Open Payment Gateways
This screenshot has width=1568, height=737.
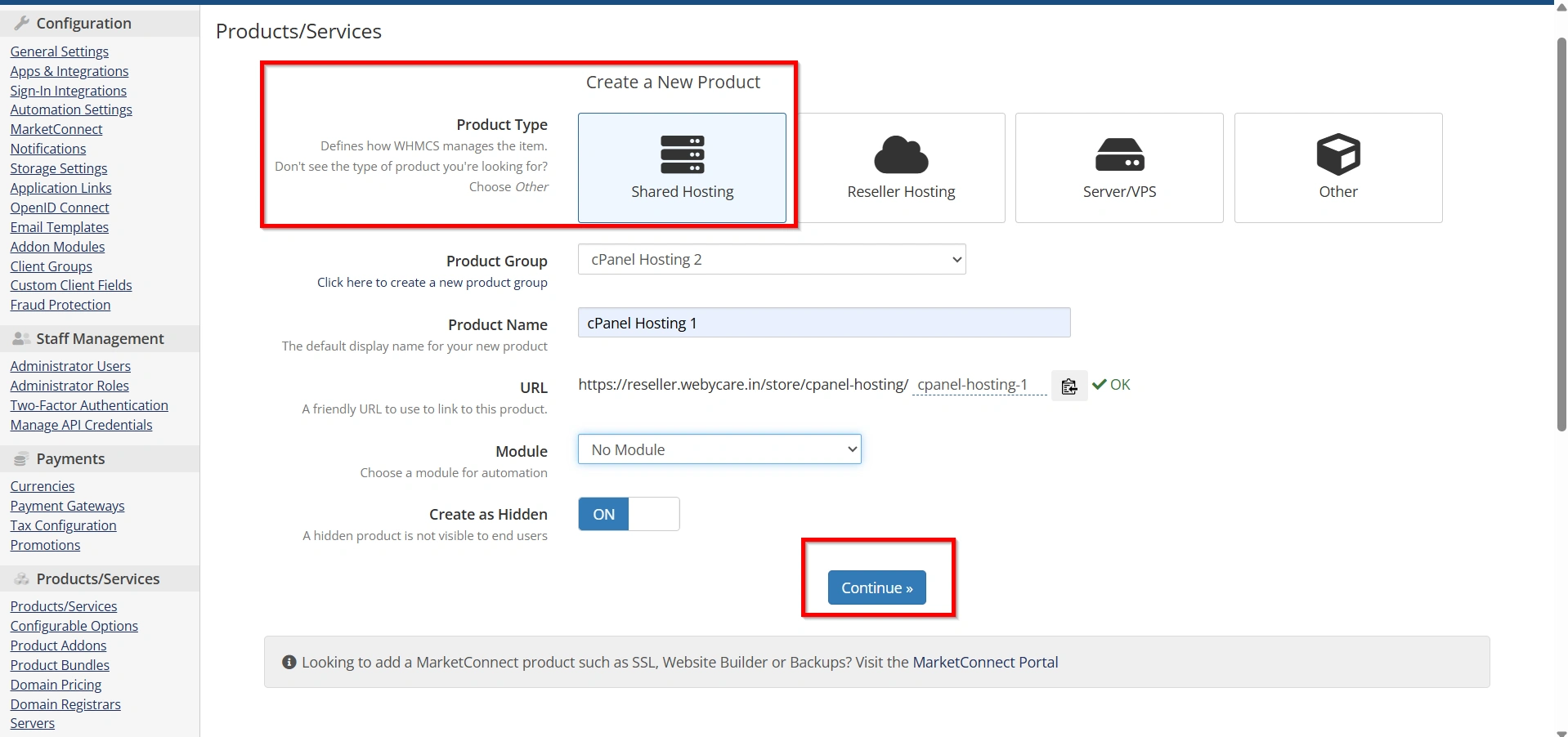pyautogui.click(x=68, y=506)
